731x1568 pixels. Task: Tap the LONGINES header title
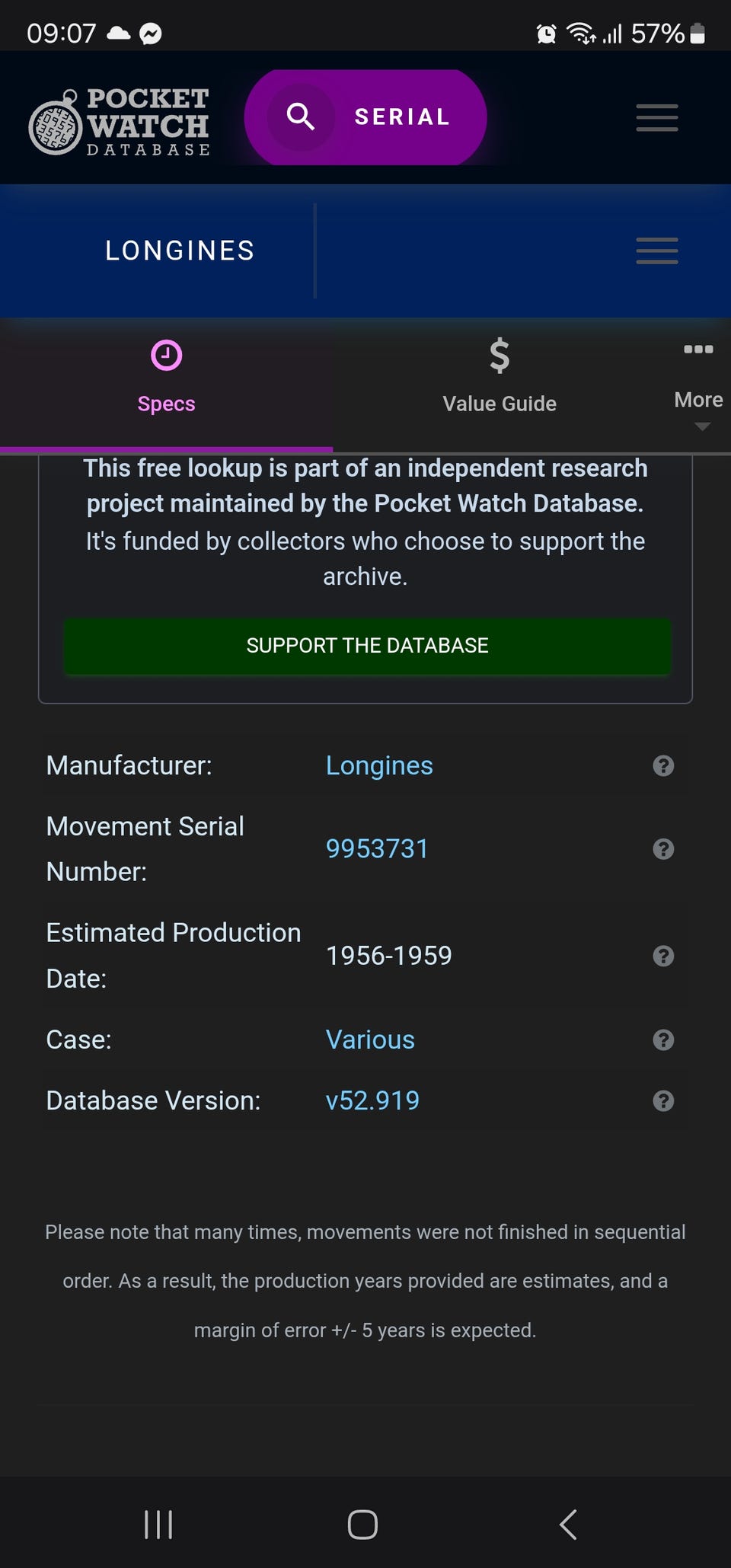180,251
